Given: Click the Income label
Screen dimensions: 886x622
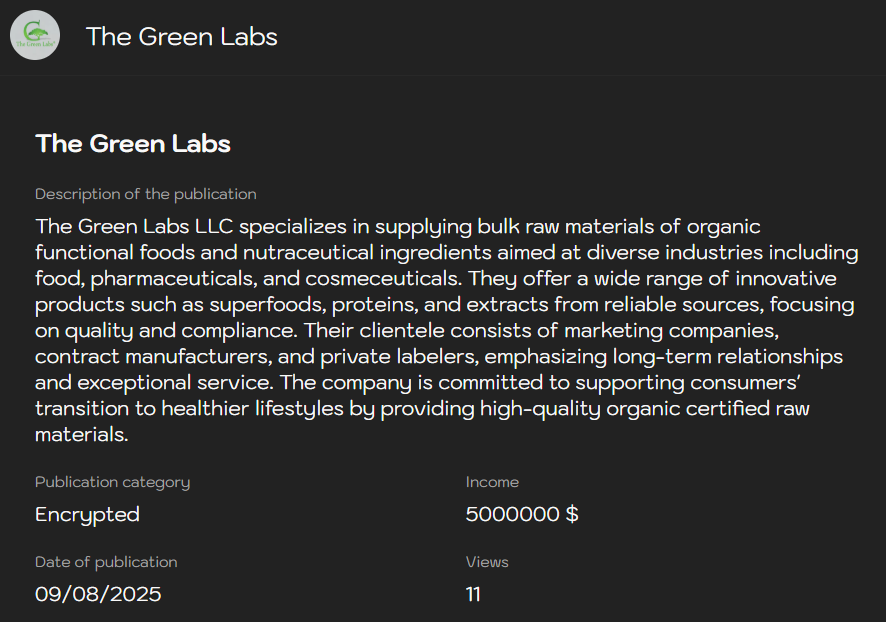Looking at the screenshot, I should click(x=492, y=482).
